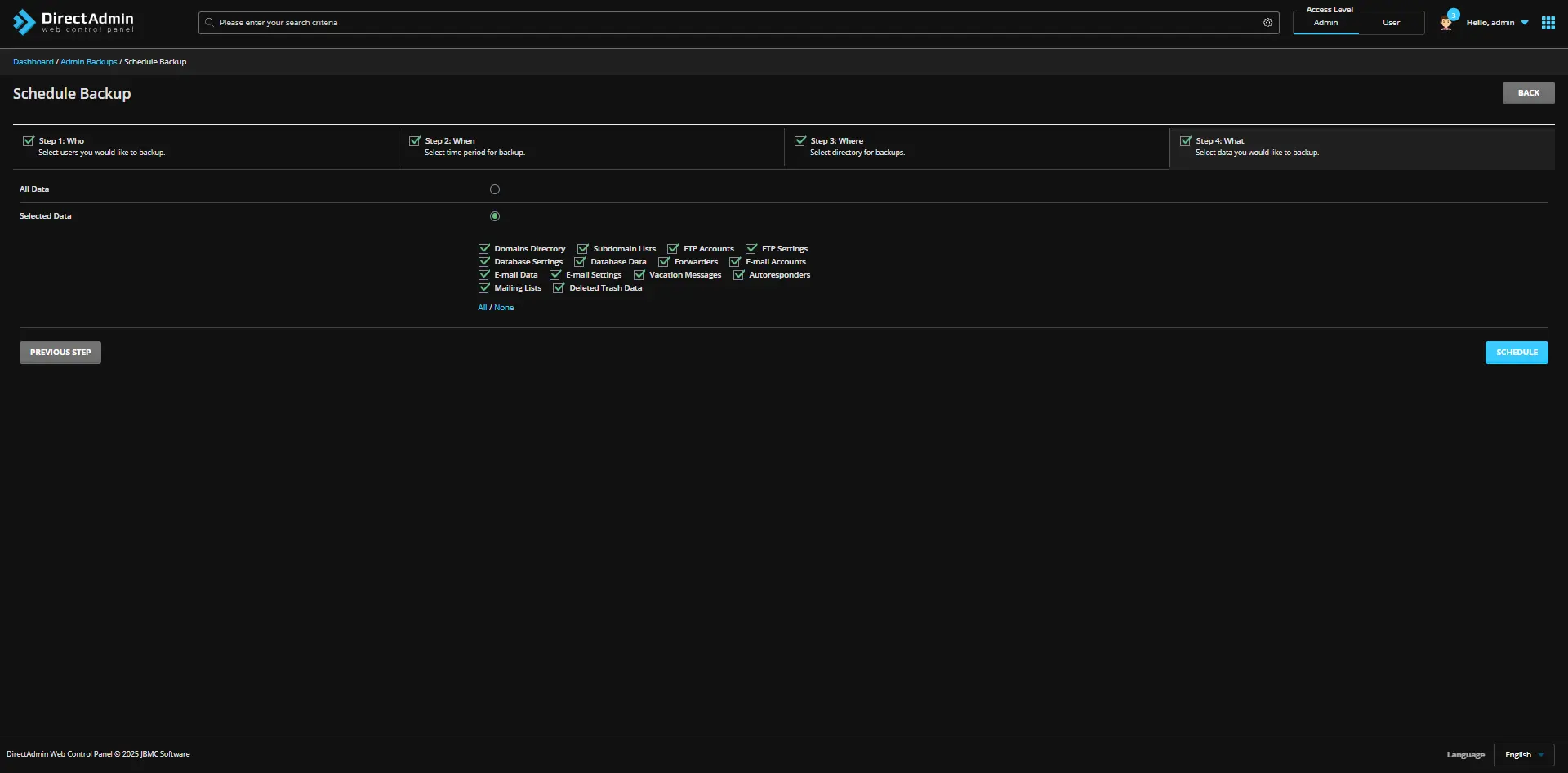Viewport: 1568px width, 773px height.
Task: Toggle the Deleted Trash Data checkbox
Action: [x=559, y=288]
